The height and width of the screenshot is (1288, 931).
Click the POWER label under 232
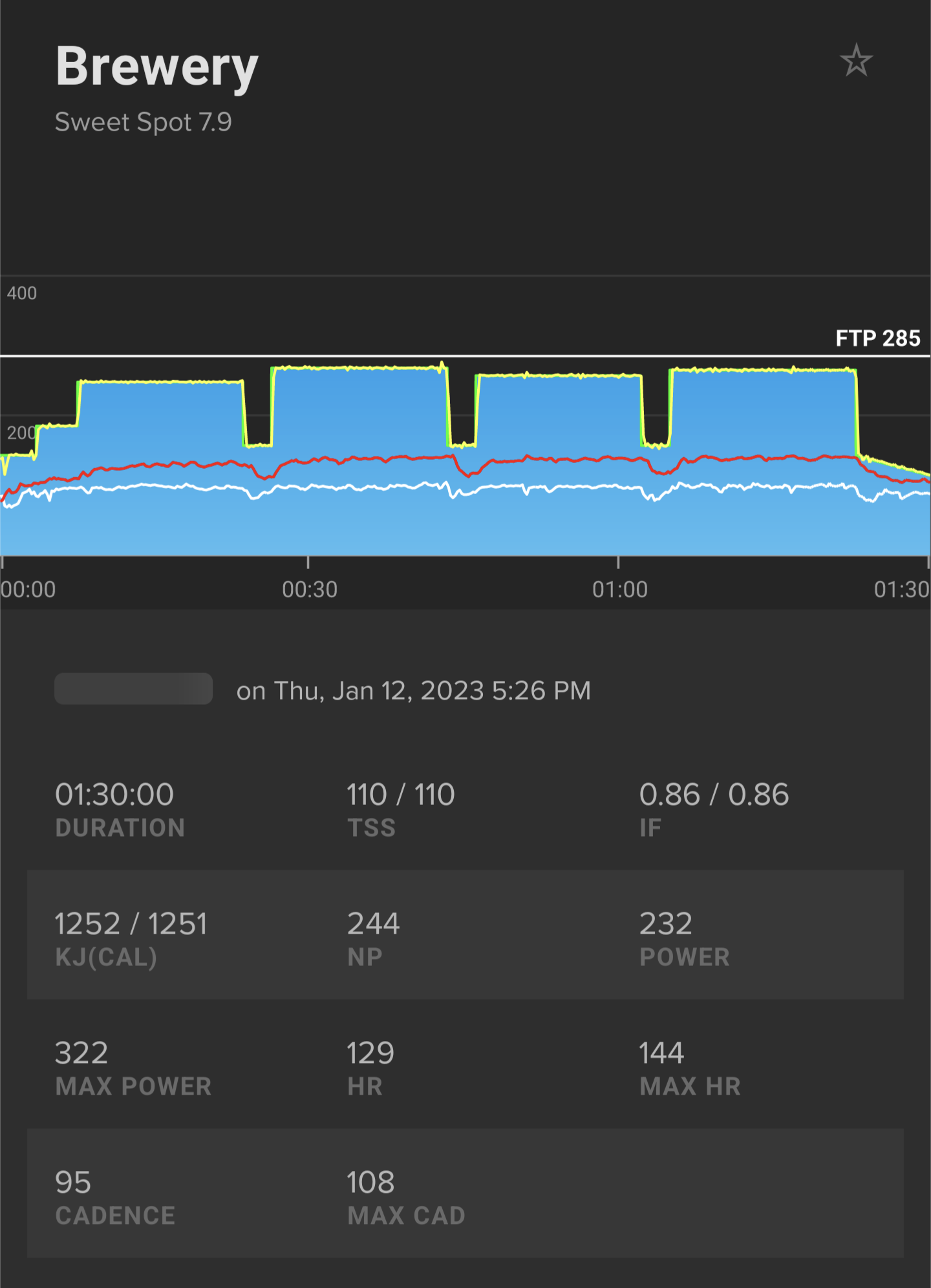click(685, 958)
